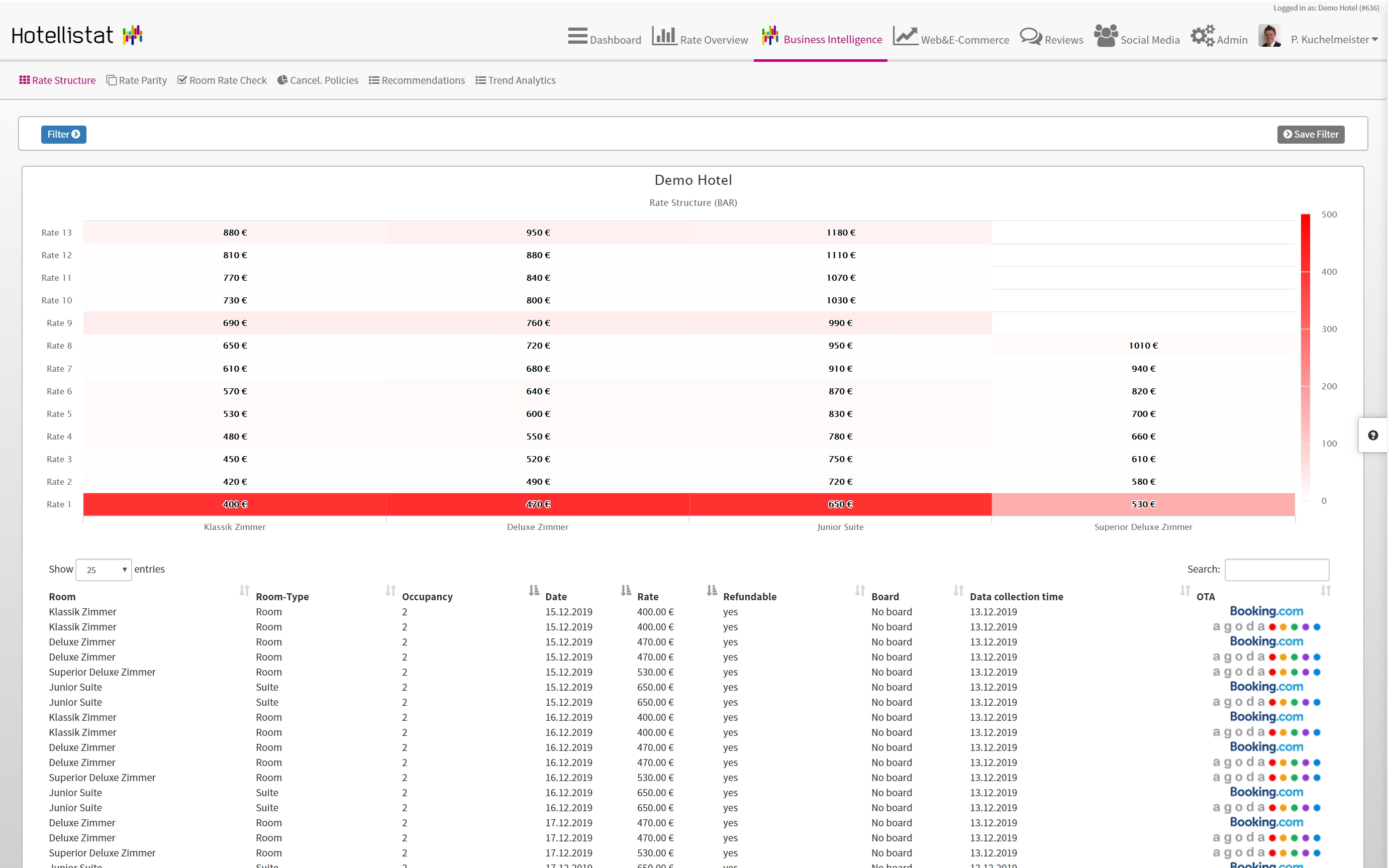Click the Rate Overview bar chart icon
The width and height of the screenshot is (1388, 868).
pos(664,36)
